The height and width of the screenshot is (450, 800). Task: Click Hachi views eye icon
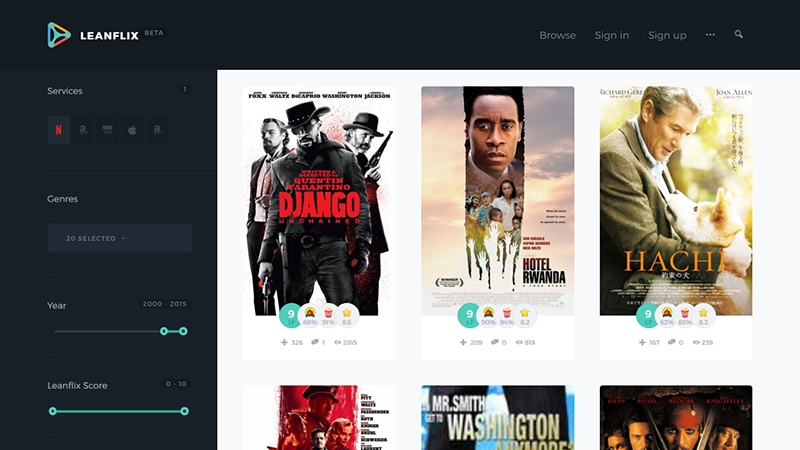(x=696, y=342)
